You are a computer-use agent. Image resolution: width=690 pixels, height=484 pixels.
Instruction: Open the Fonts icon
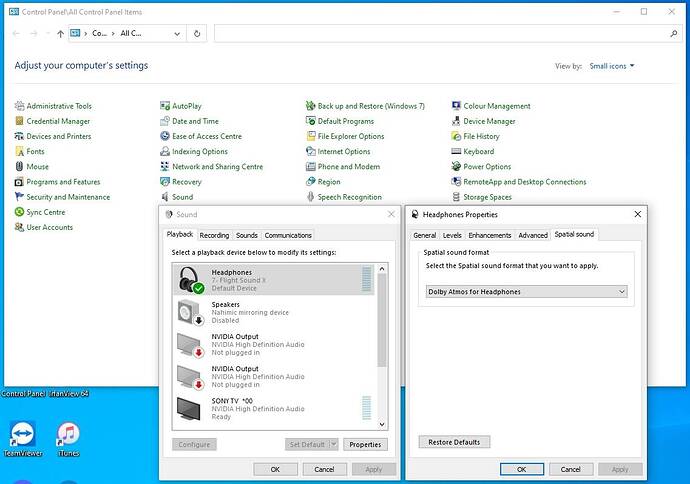(x=19, y=151)
